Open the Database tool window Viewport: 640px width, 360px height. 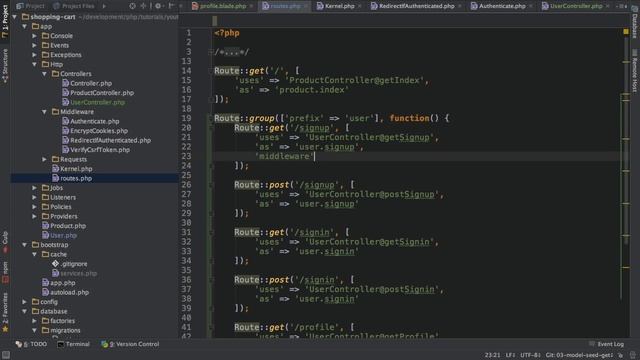pyautogui.click(x=635, y=23)
